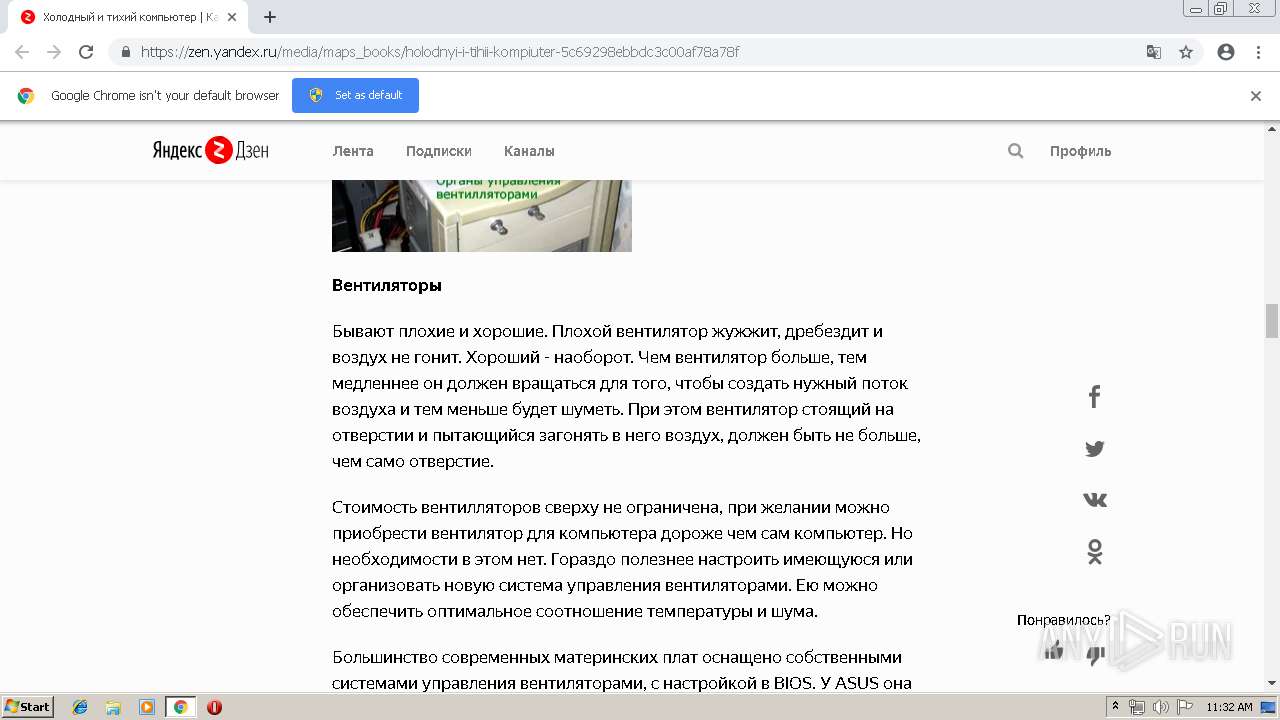
Task: Click the scrollbar down arrow
Action: [1272, 683]
